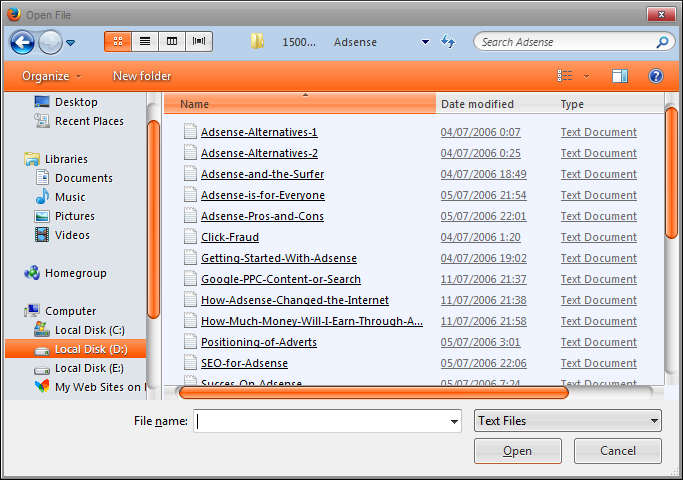683x480 pixels.
Task: Click the navigation pane scrollbar
Action: (153, 220)
